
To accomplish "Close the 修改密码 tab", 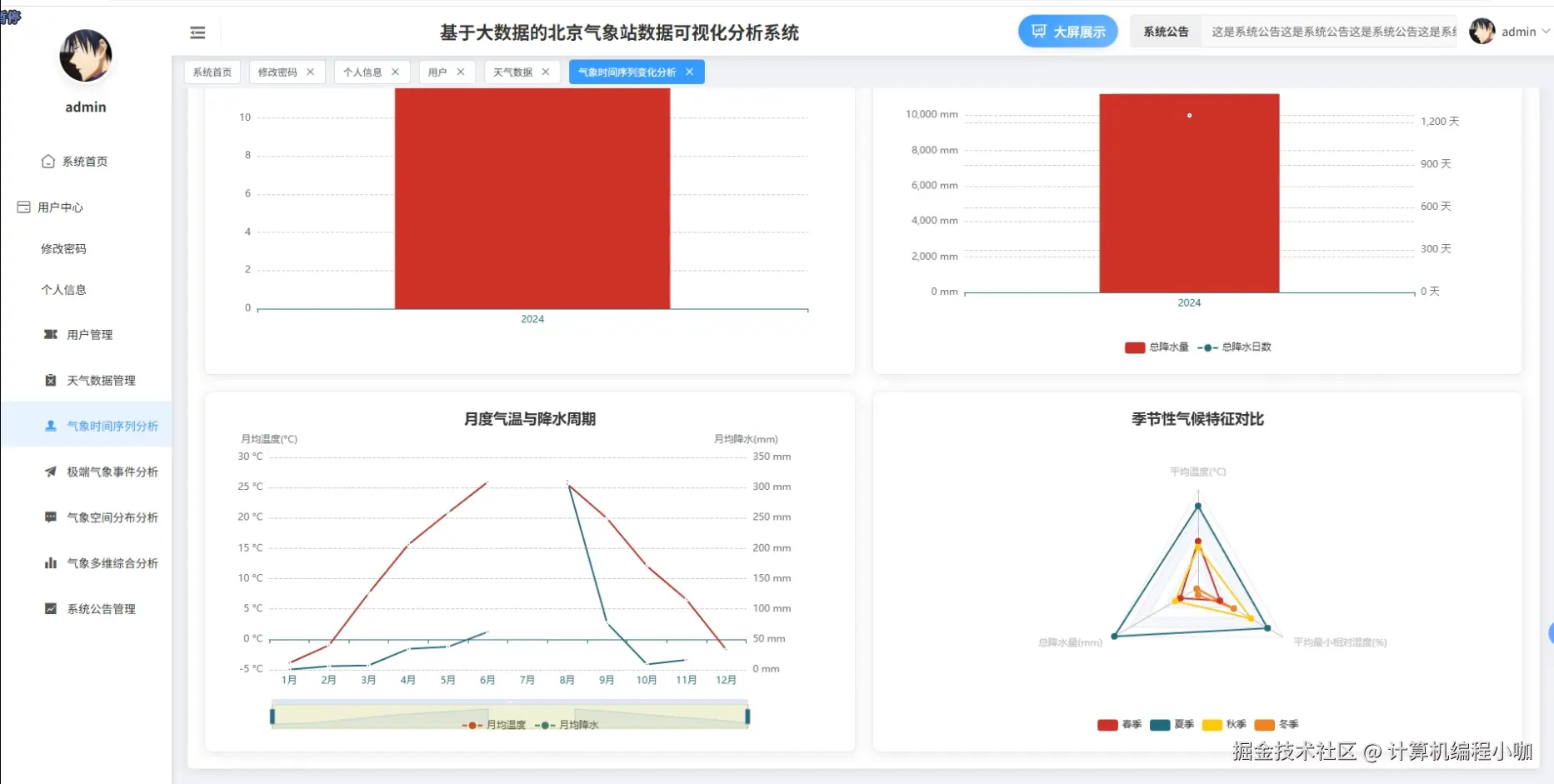I will pos(311,72).
